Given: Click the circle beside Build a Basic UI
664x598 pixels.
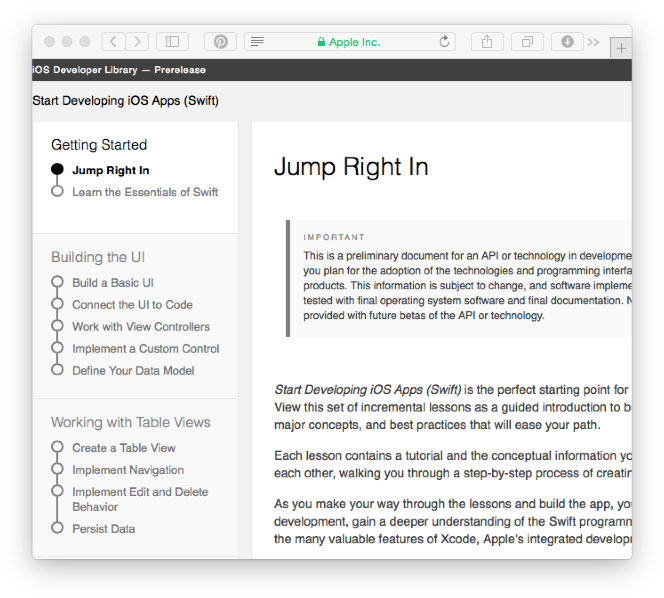Looking at the screenshot, I should pos(57,282).
